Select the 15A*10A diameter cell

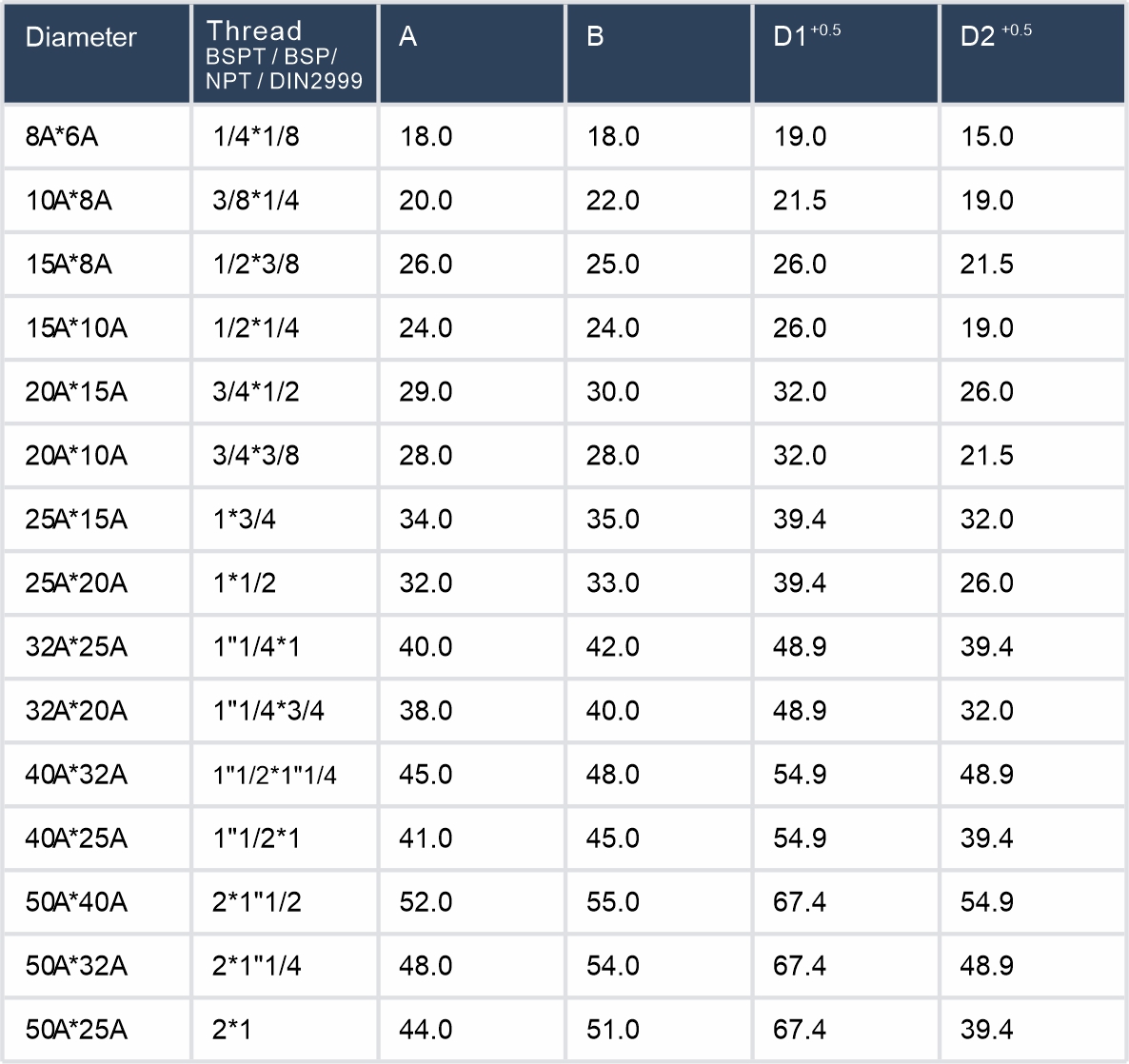(76, 328)
